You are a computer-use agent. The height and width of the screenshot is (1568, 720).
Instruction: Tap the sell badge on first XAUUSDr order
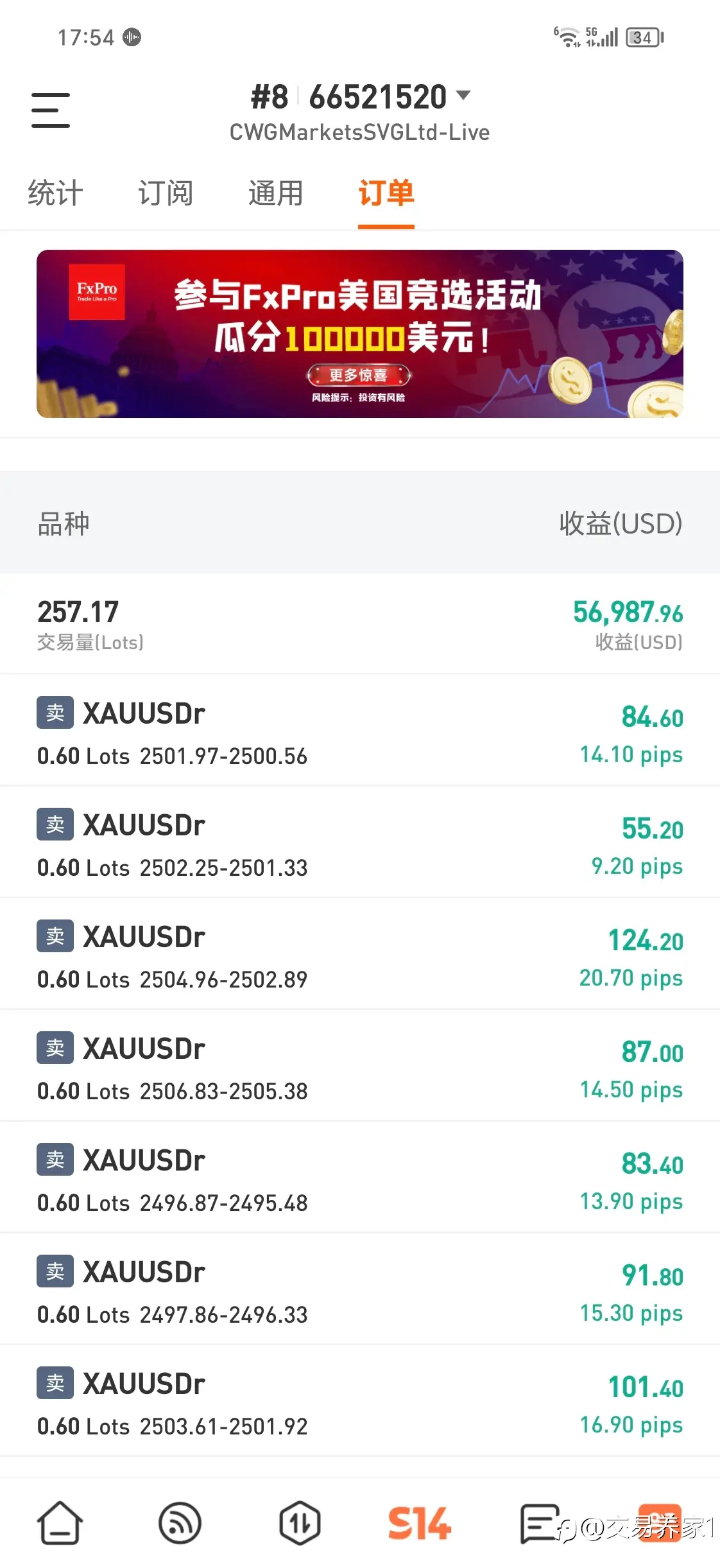click(55, 712)
